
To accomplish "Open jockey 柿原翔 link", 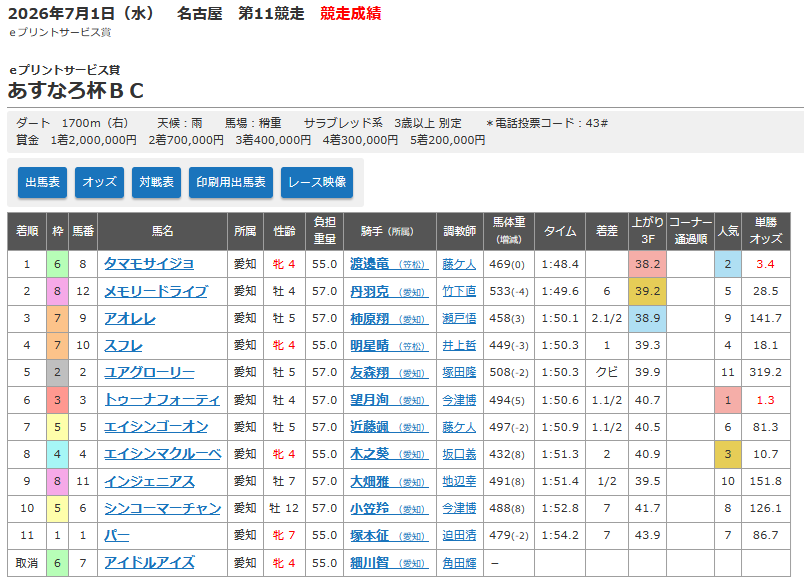I will click(x=389, y=318).
